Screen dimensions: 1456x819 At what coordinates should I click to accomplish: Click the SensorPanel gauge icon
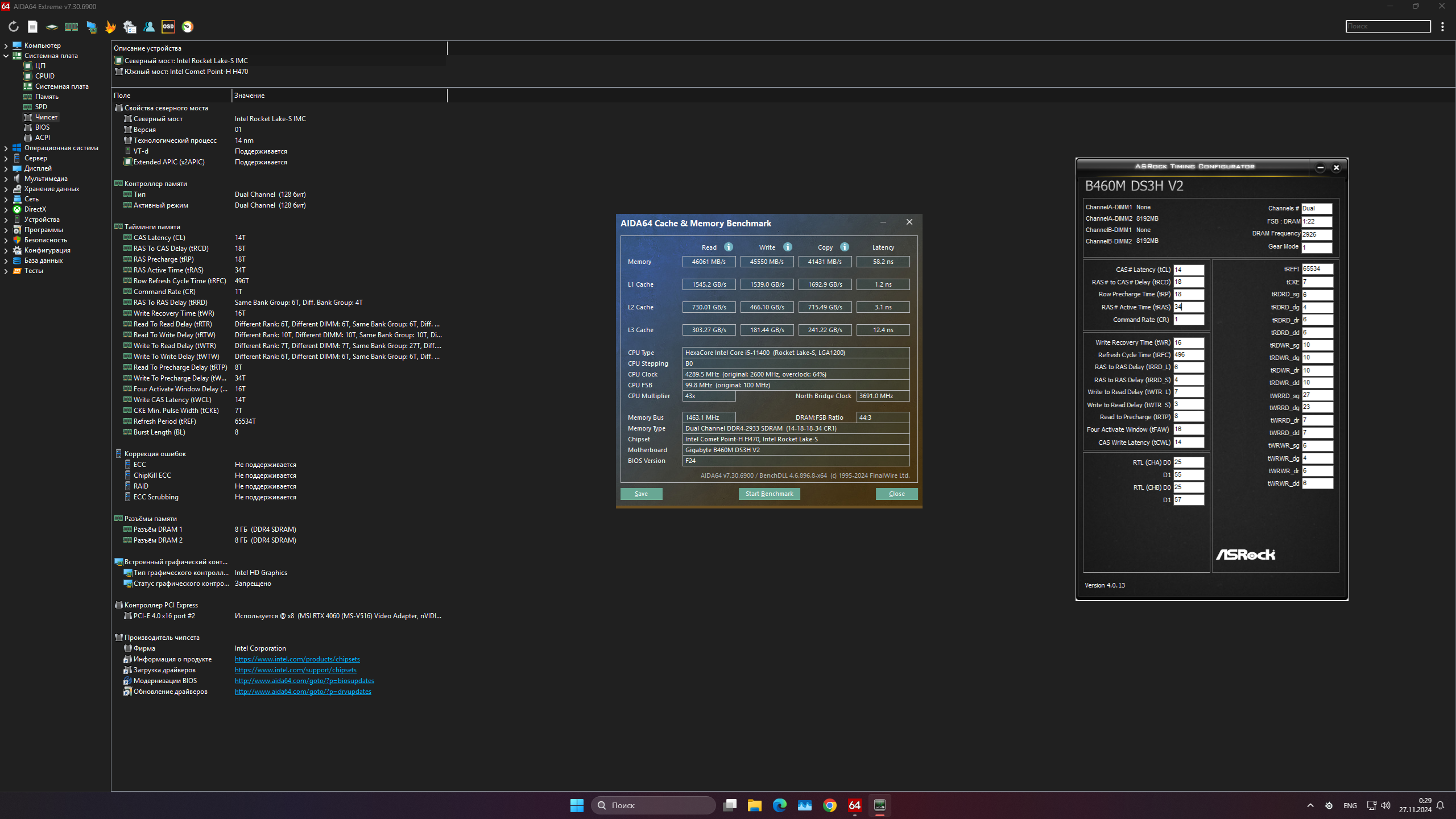(188, 27)
